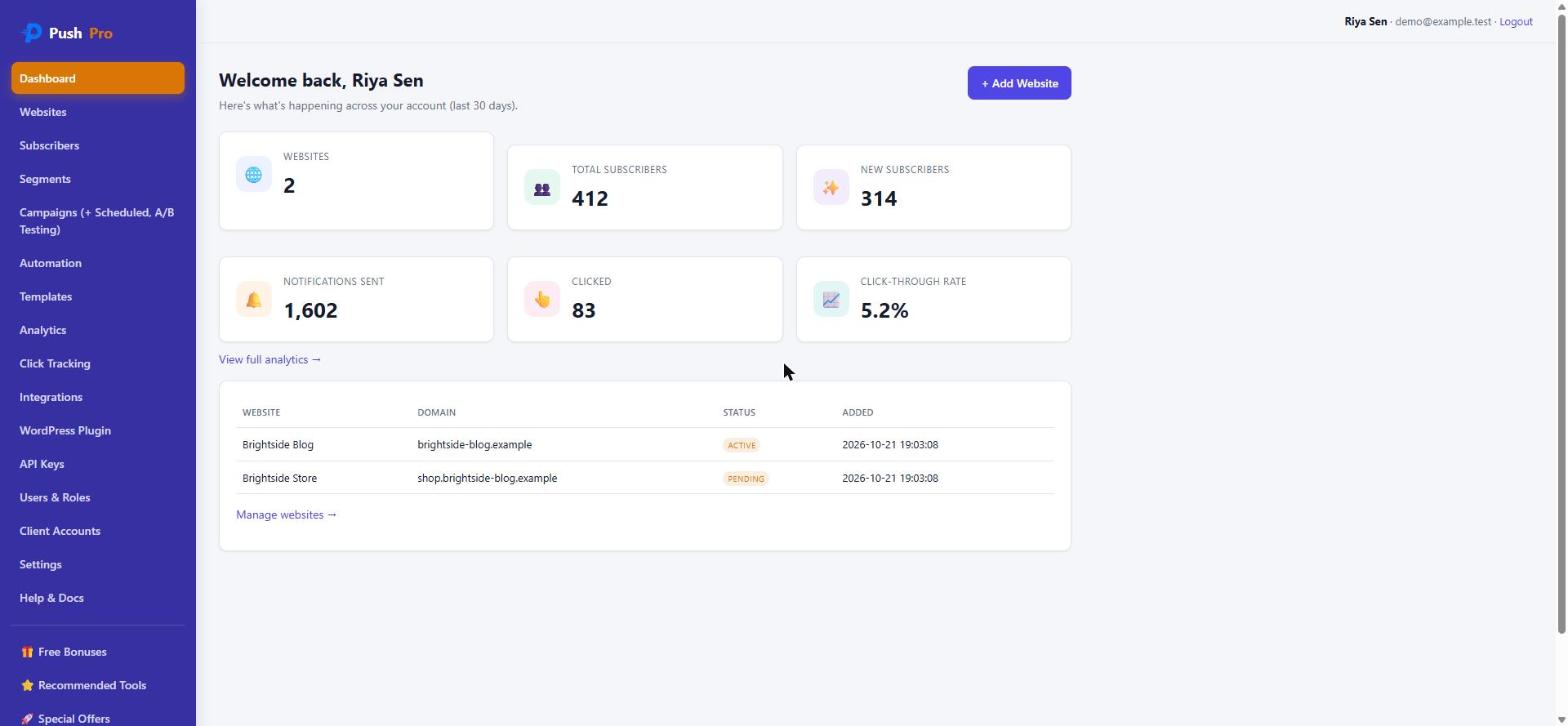Click the people icon in Total Subscribers card
Image resolution: width=1568 pixels, height=726 pixels.
point(542,188)
